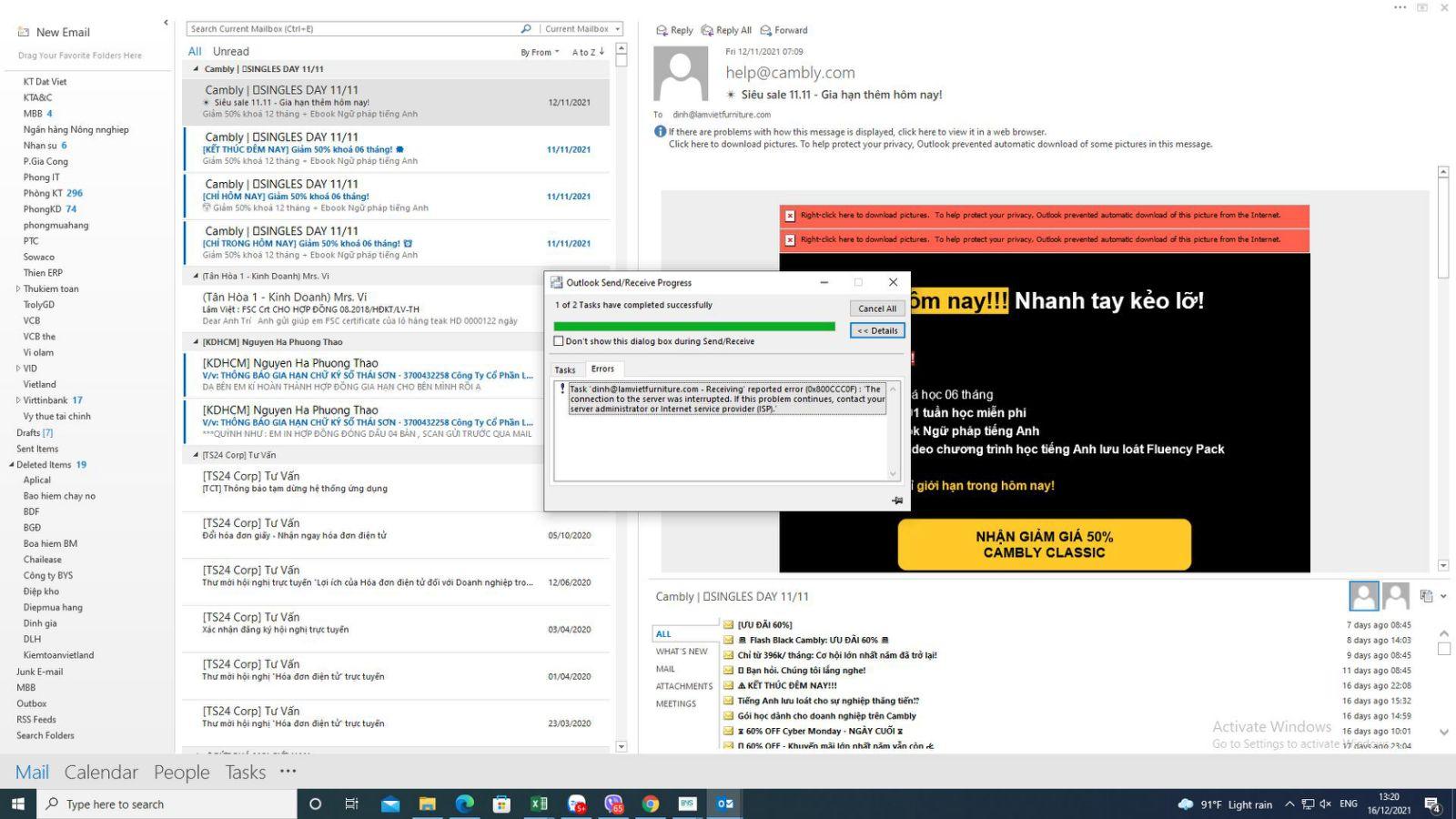This screenshot has height=819, width=1456.
Task: Click the Reply All icon
Action: (707, 30)
